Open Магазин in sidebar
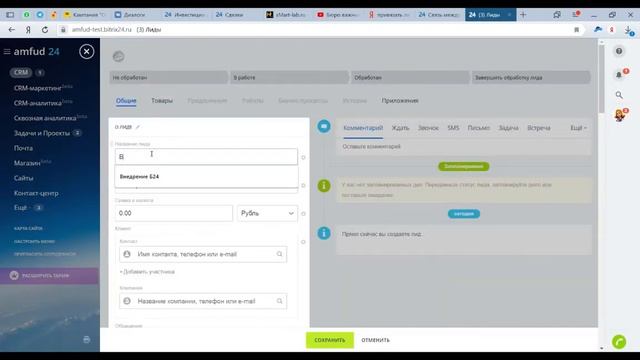The width and height of the screenshot is (640, 360). 27,163
